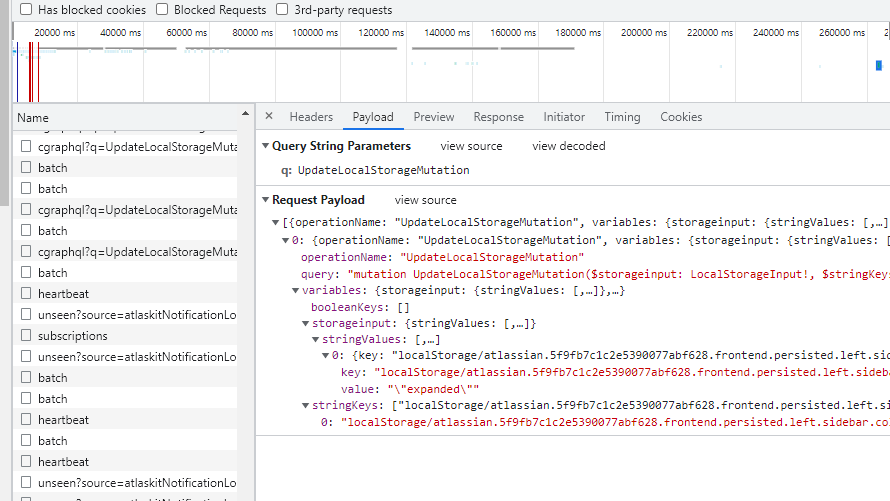Switch to the Headers tab

click(x=311, y=117)
